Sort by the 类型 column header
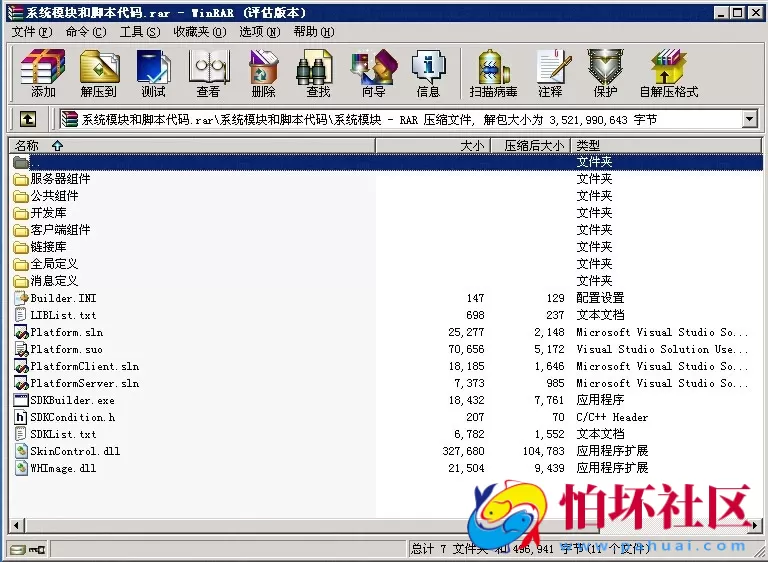 pyautogui.click(x=667, y=146)
